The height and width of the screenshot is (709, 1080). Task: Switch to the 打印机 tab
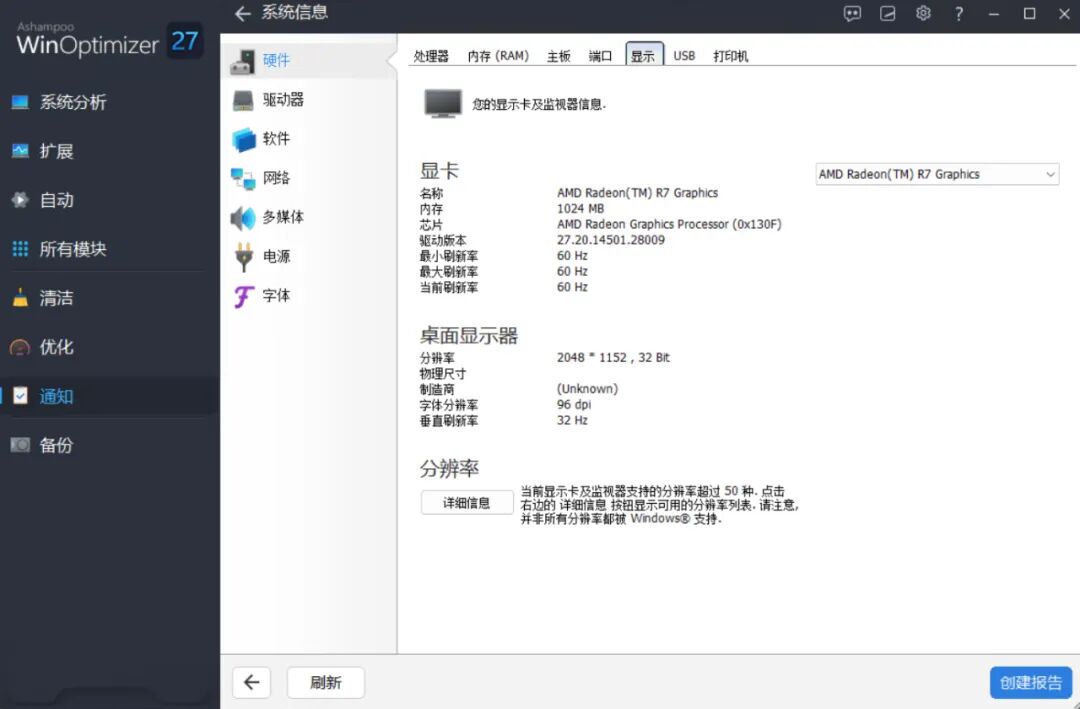point(730,56)
